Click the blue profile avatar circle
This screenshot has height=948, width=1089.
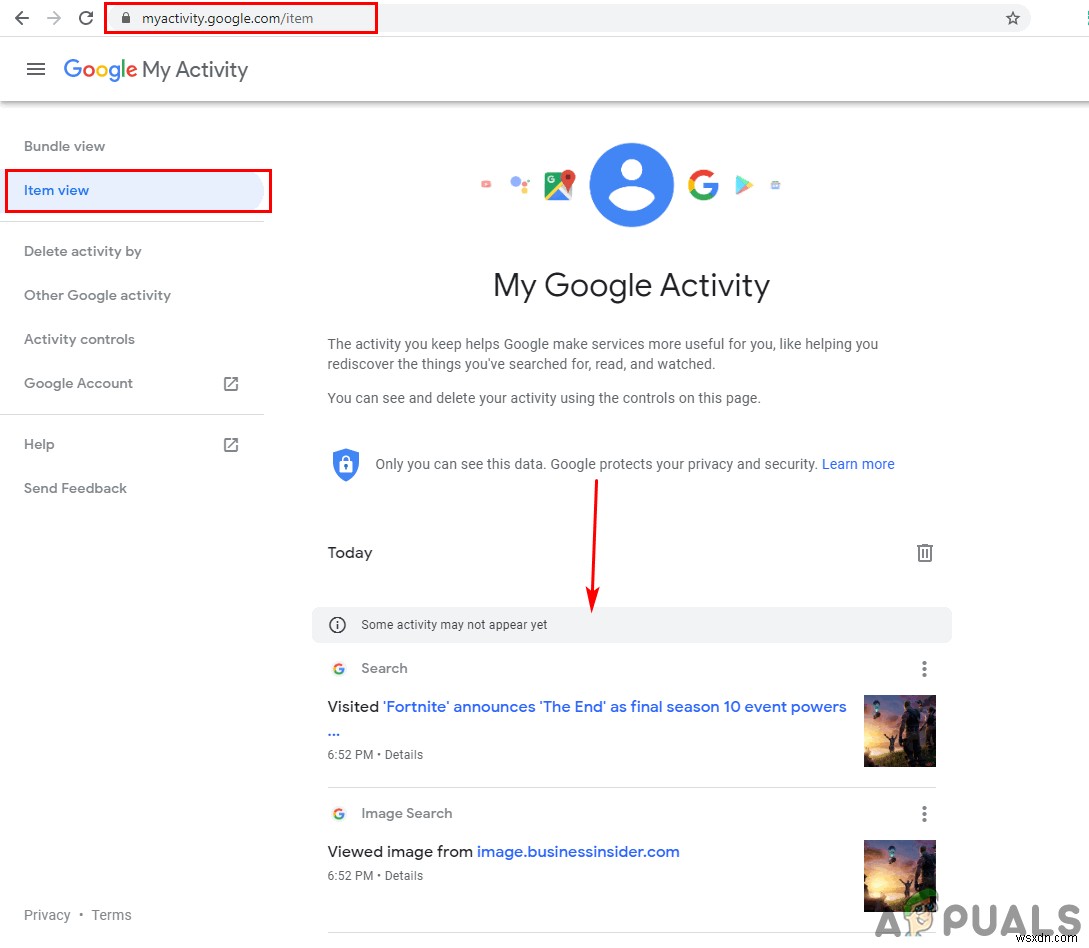631,184
